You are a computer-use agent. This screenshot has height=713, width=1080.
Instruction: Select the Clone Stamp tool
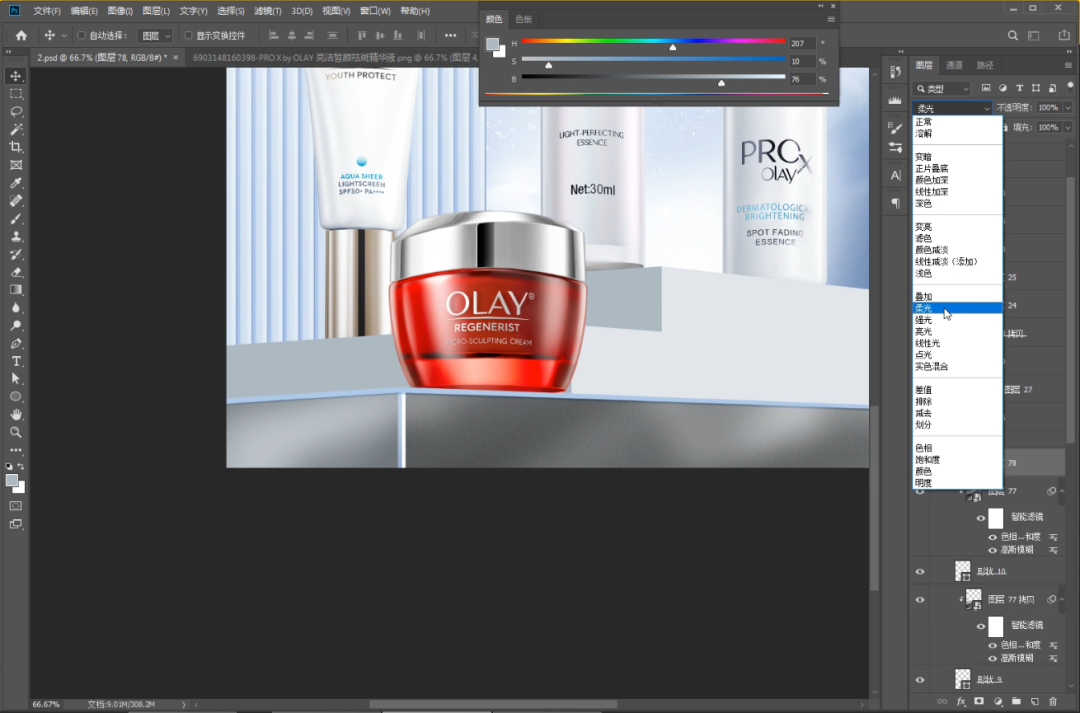pyautogui.click(x=16, y=237)
